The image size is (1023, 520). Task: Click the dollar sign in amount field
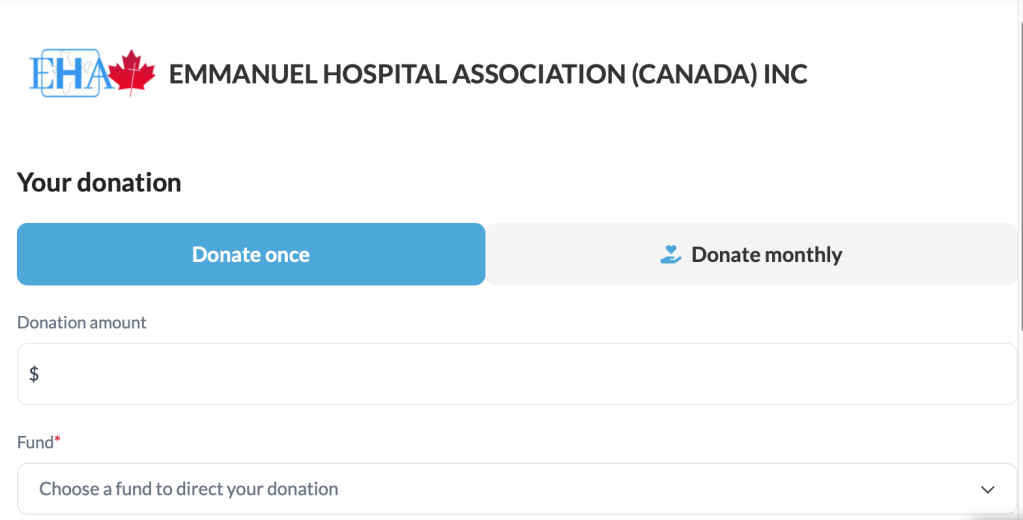(x=34, y=374)
